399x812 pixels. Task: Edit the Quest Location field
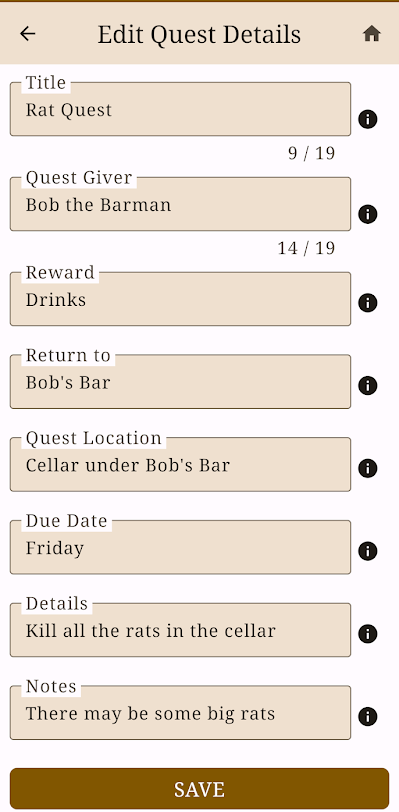[x=180, y=465]
